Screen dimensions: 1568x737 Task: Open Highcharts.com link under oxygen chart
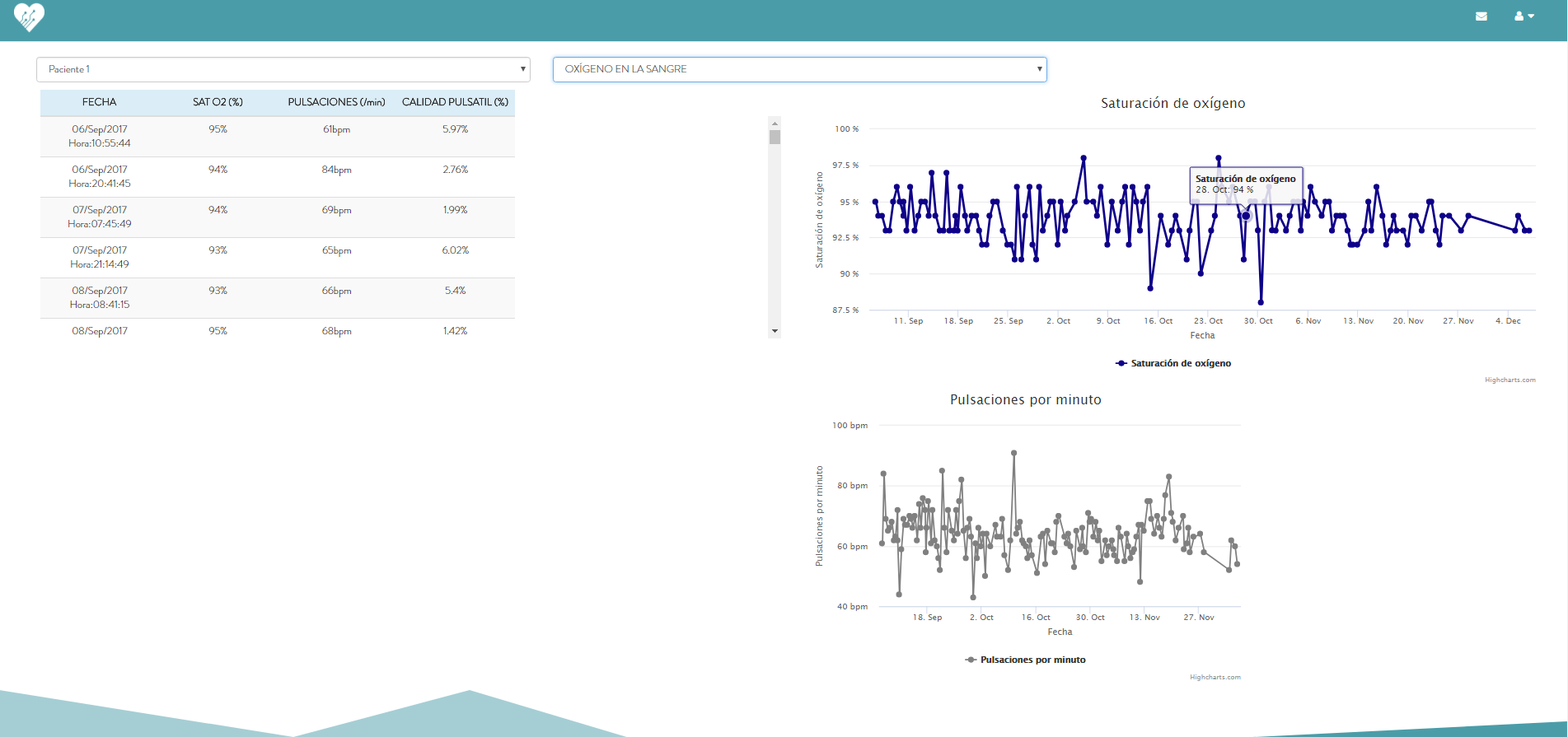pos(1509,380)
